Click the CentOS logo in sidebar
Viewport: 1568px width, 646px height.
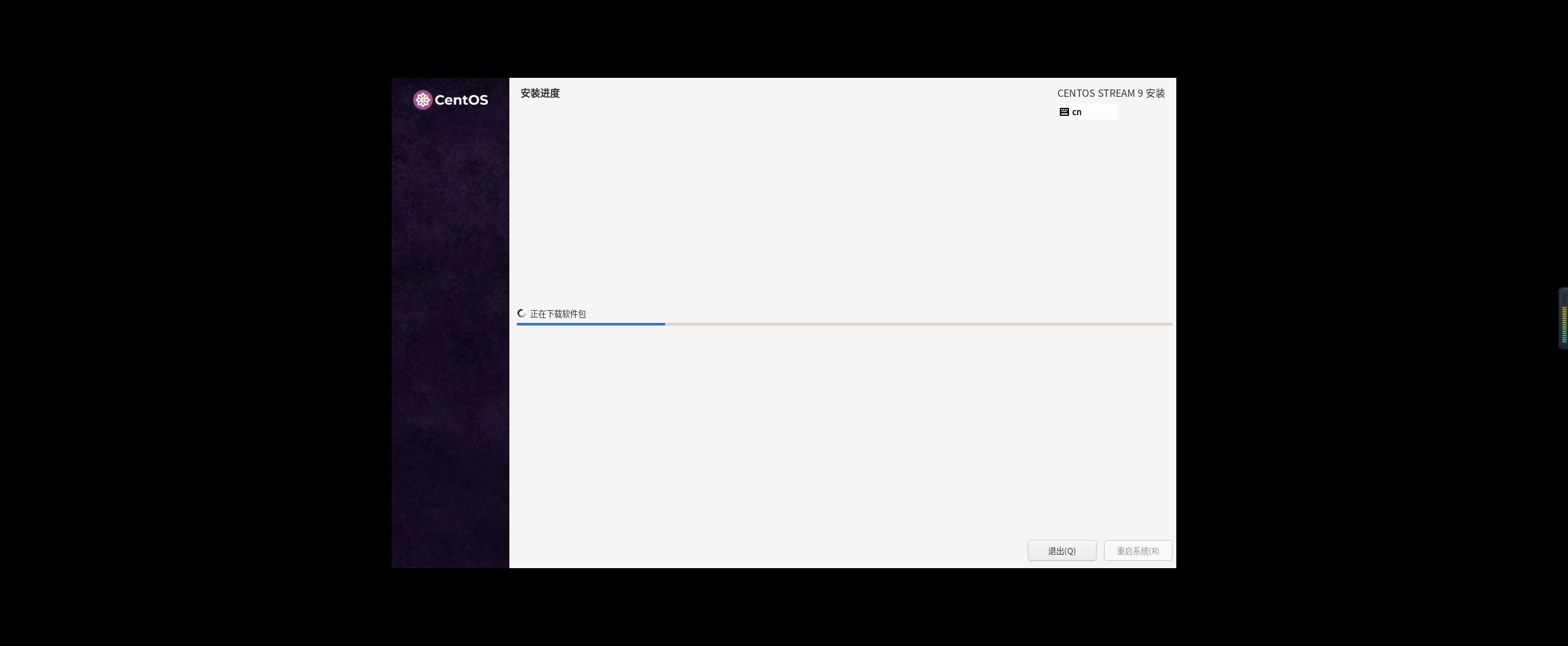coord(451,100)
